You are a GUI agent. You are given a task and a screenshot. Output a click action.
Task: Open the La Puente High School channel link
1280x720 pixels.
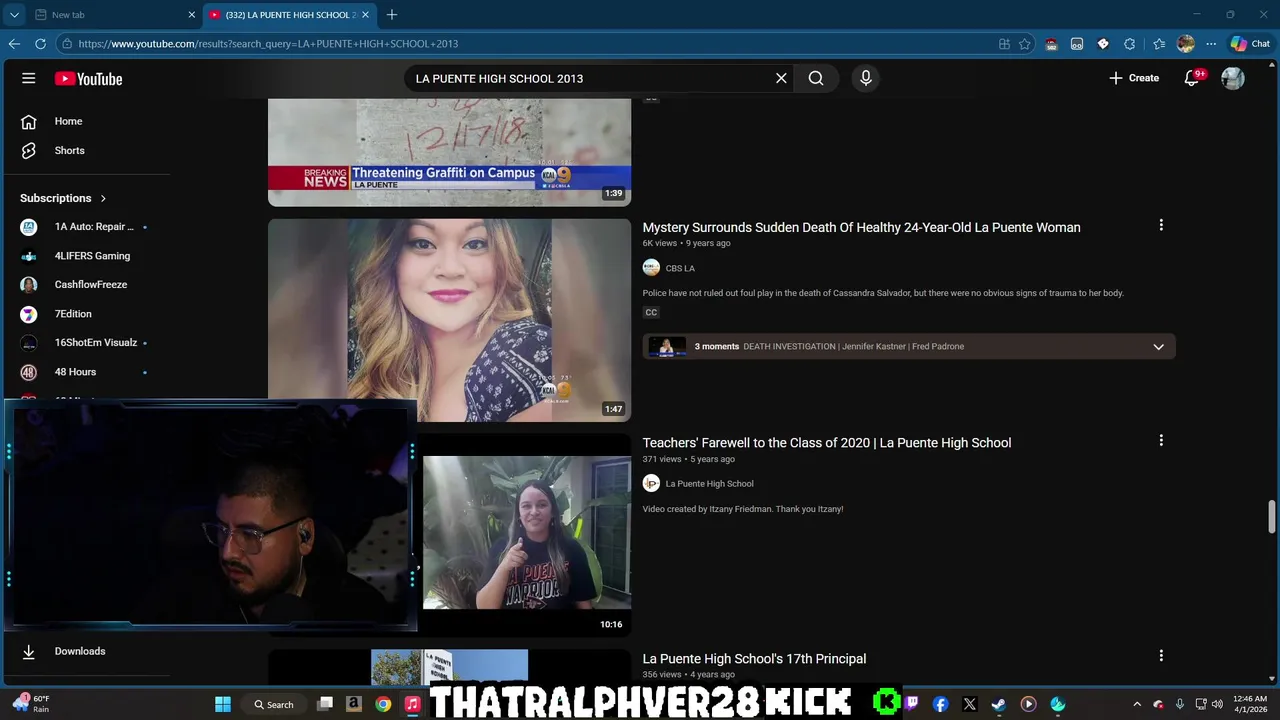(709, 484)
